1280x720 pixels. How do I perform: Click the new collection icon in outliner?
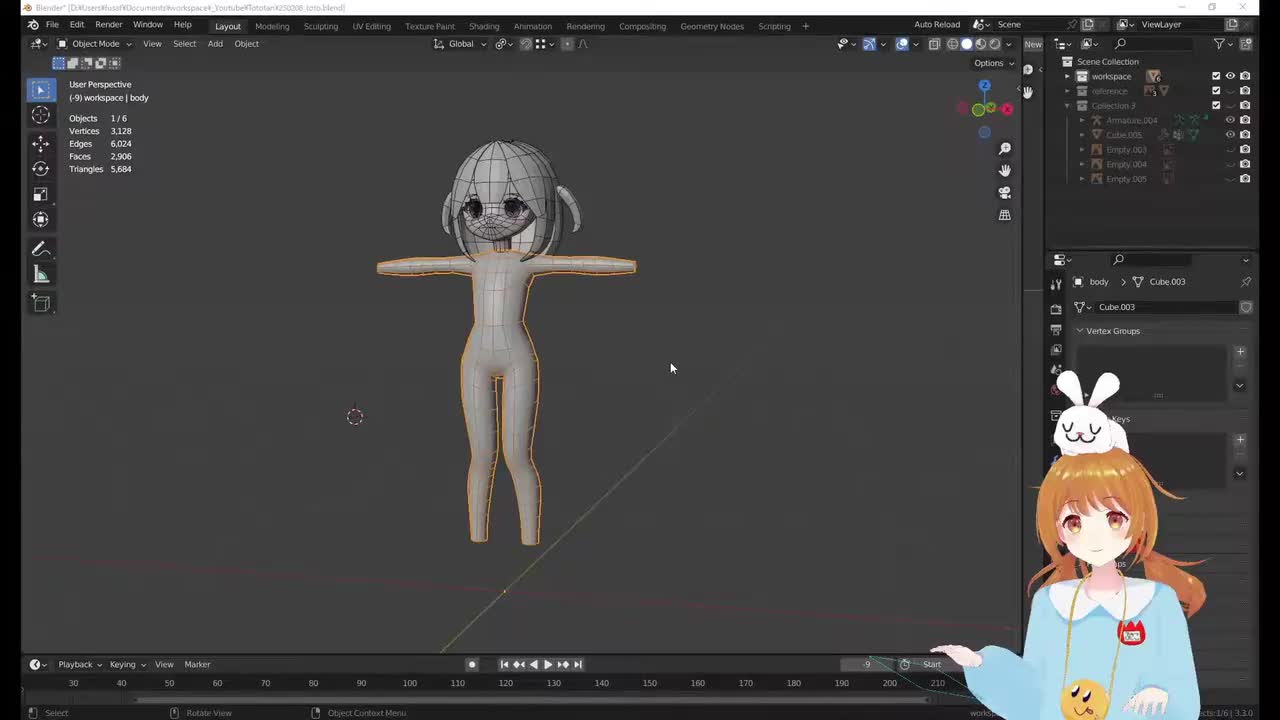point(1246,44)
